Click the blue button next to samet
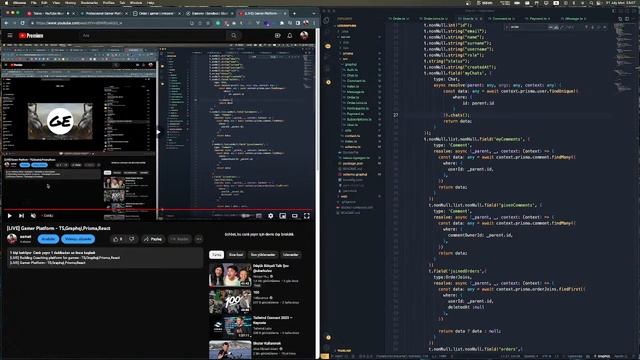Viewport: 640px width, 360px height. pos(48,239)
